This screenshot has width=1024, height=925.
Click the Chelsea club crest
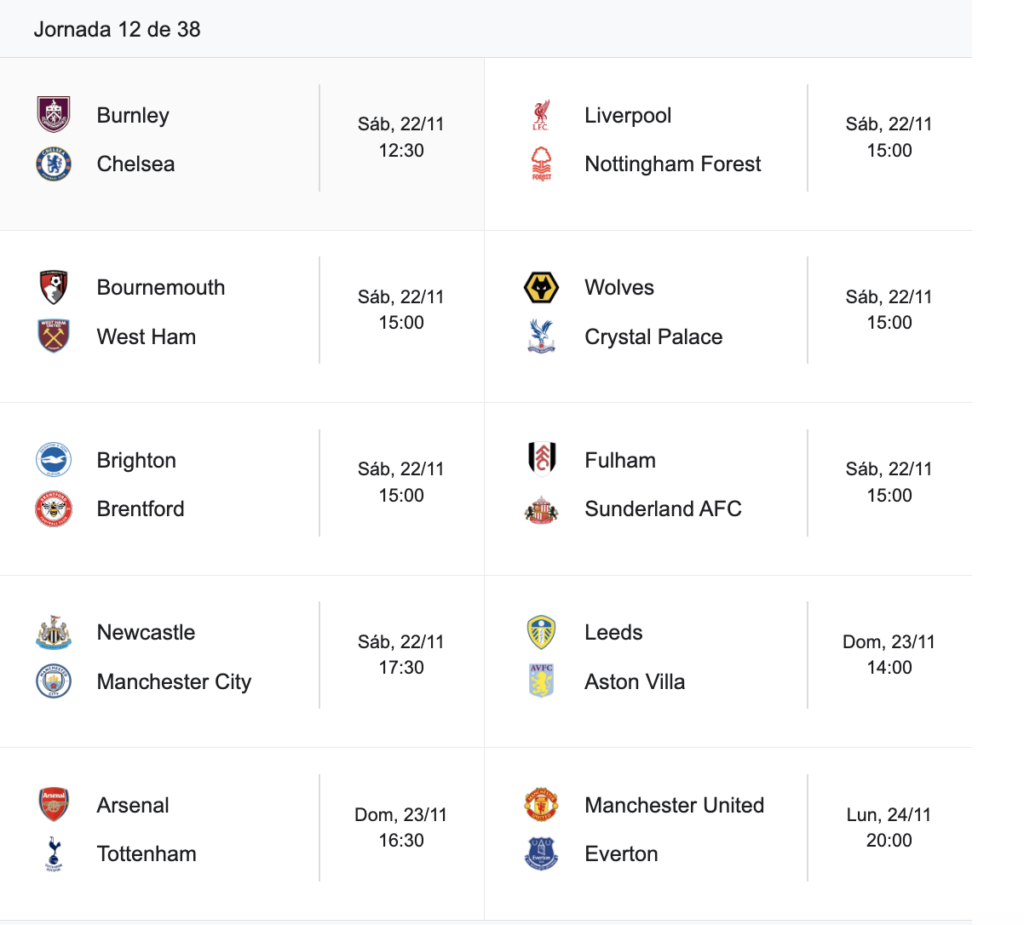[x=54, y=164]
